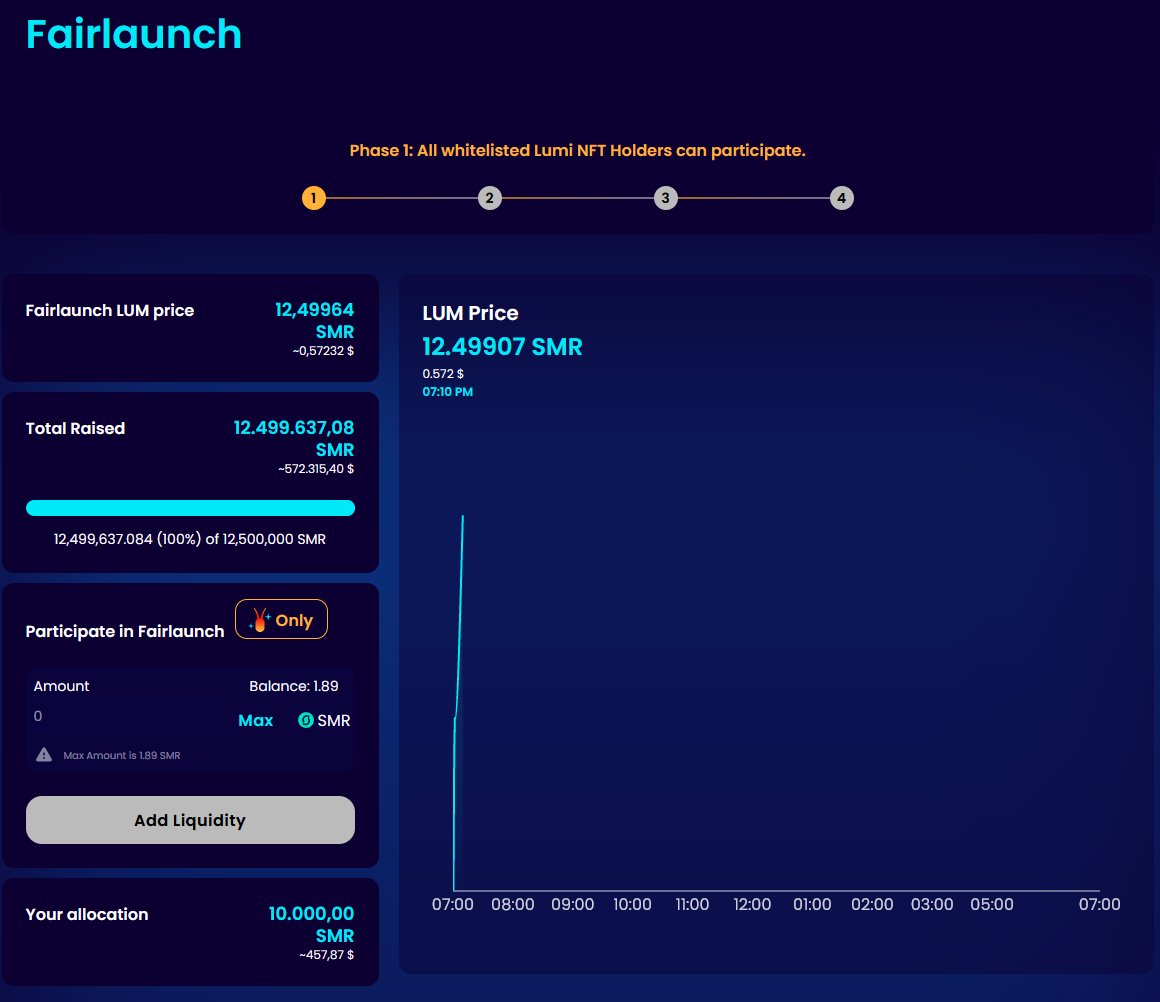This screenshot has width=1160, height=1002.
Task: Click the 12.499.637,08 SMR raised value
Action: [294, 438]
